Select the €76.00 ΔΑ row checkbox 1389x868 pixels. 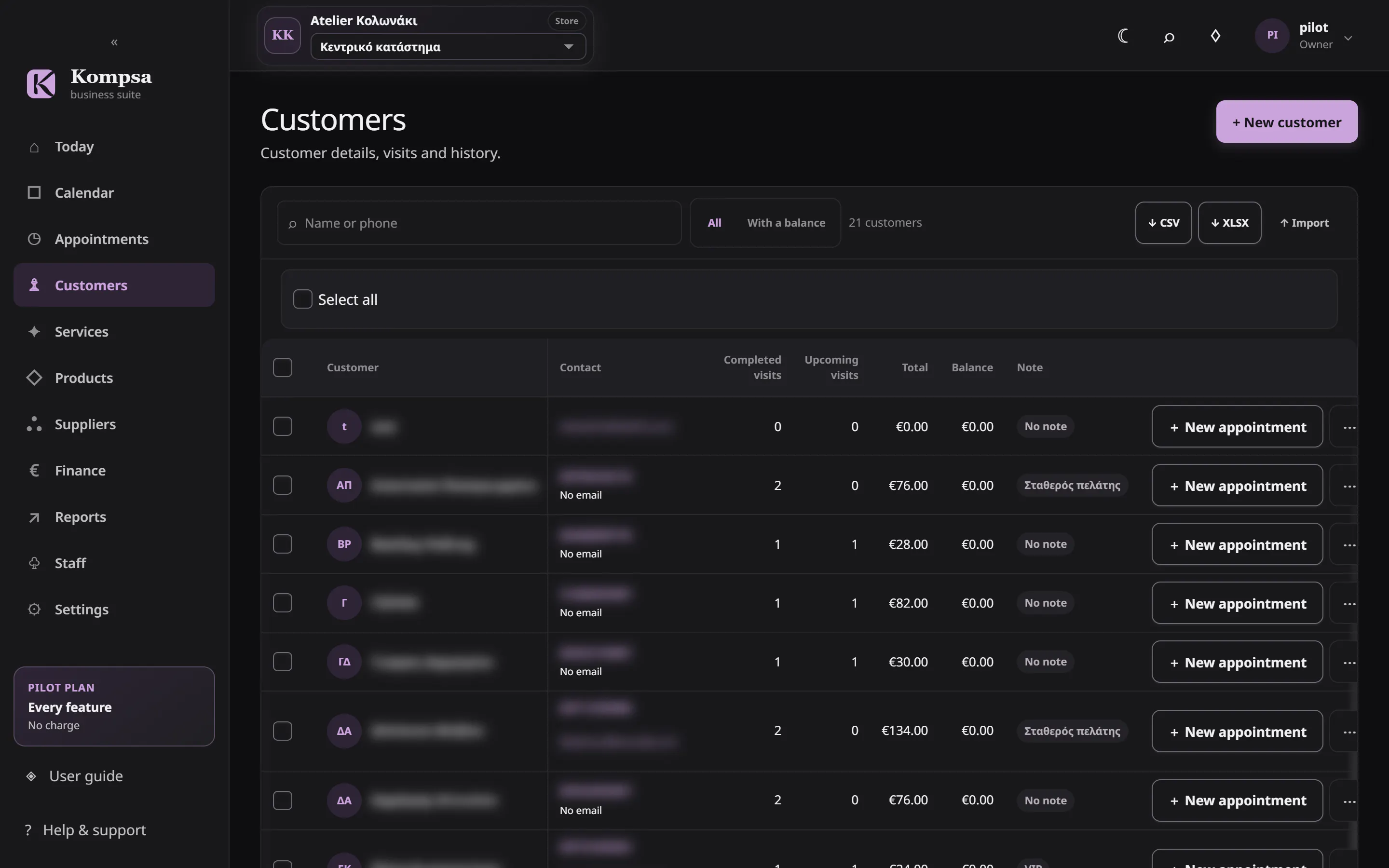pos(283,800)
